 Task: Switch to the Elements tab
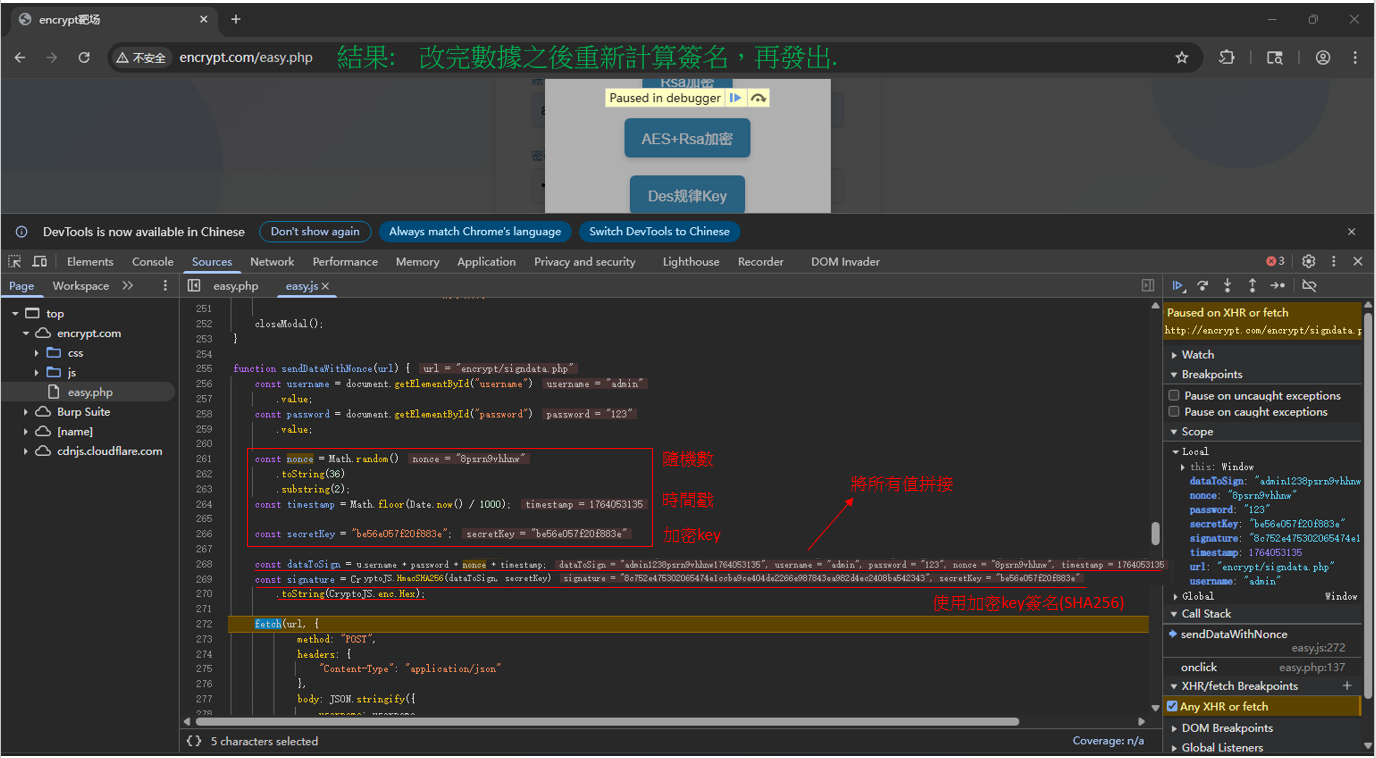tap(90, 262)
